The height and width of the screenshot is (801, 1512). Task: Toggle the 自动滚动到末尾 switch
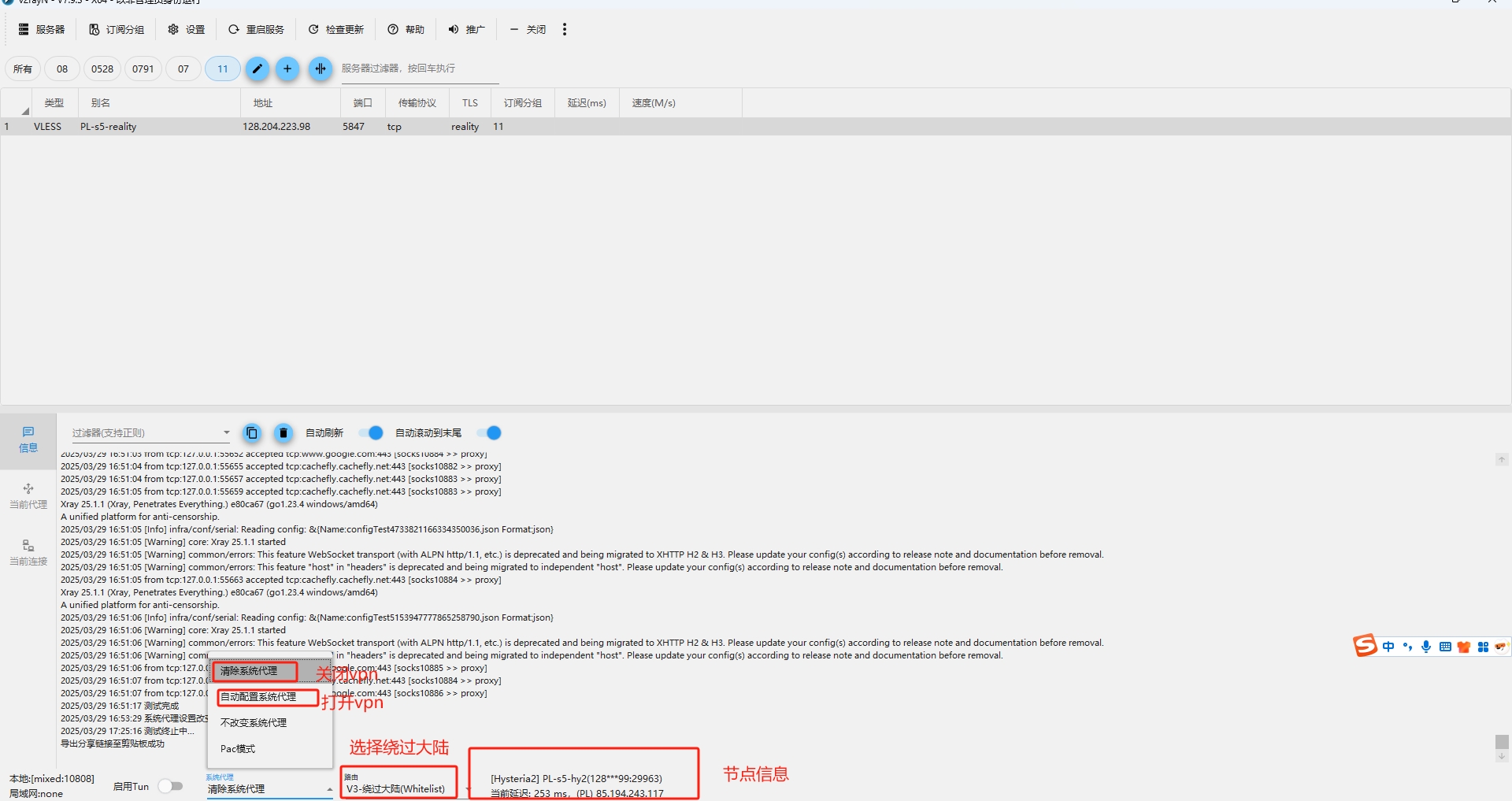point(489,433)
